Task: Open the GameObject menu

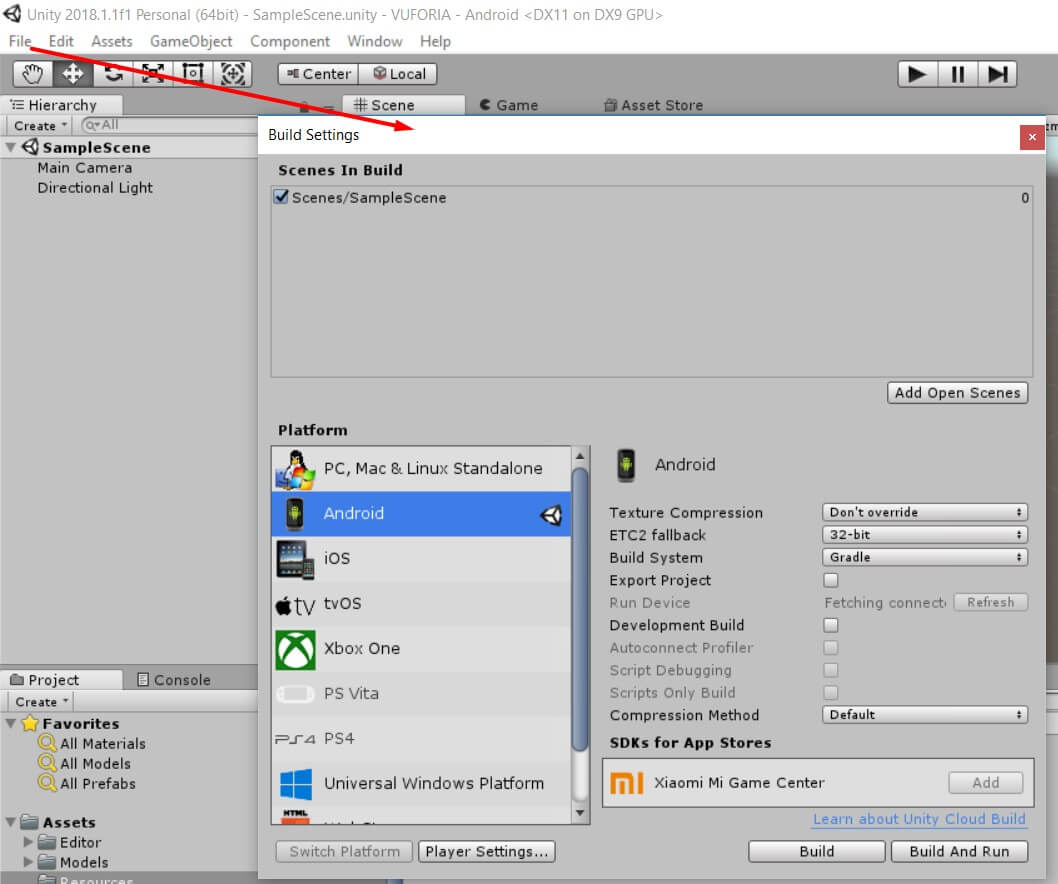Action: pos(191,41)
